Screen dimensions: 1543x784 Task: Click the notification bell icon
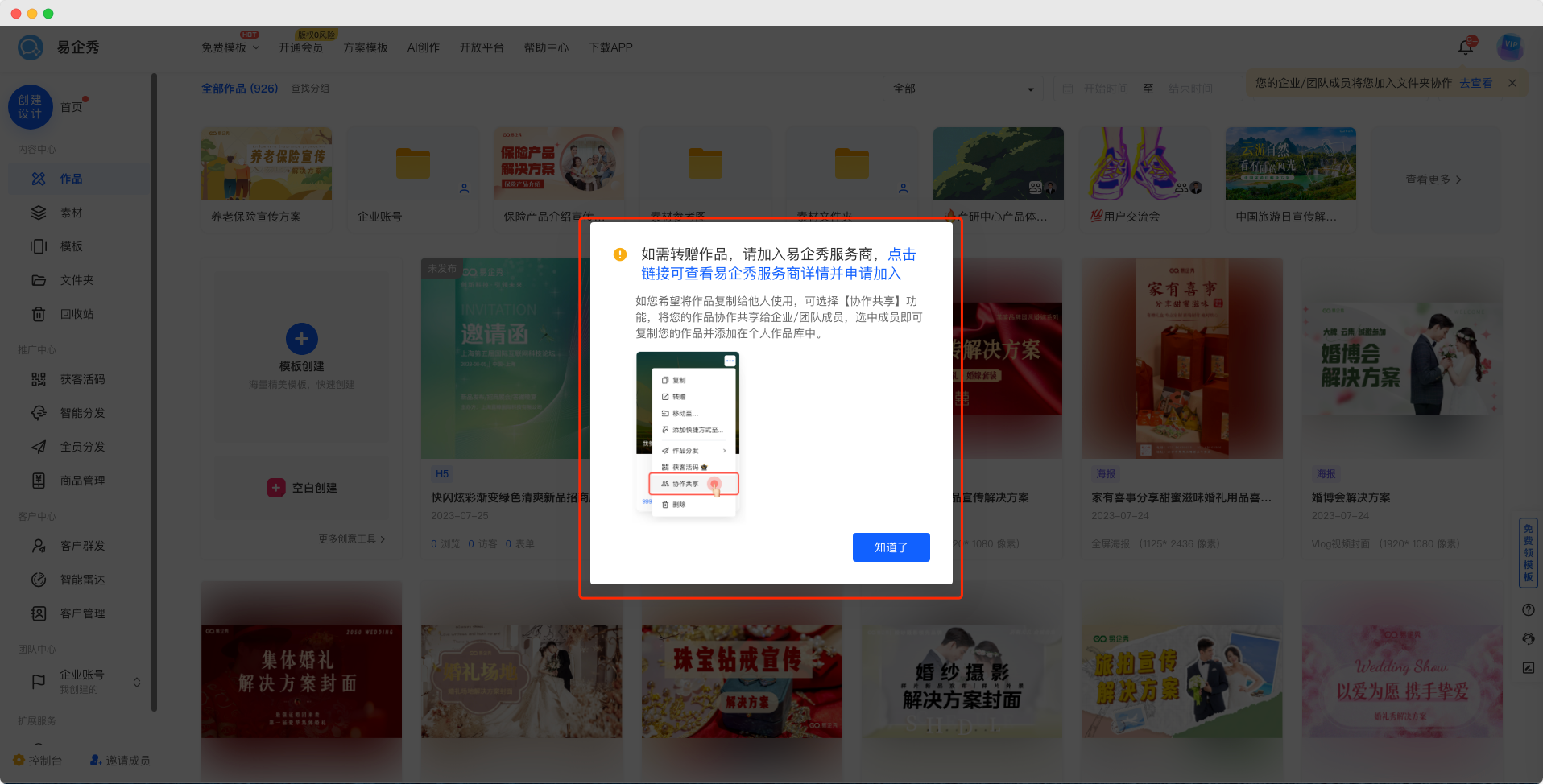[x=1465, y=47]
